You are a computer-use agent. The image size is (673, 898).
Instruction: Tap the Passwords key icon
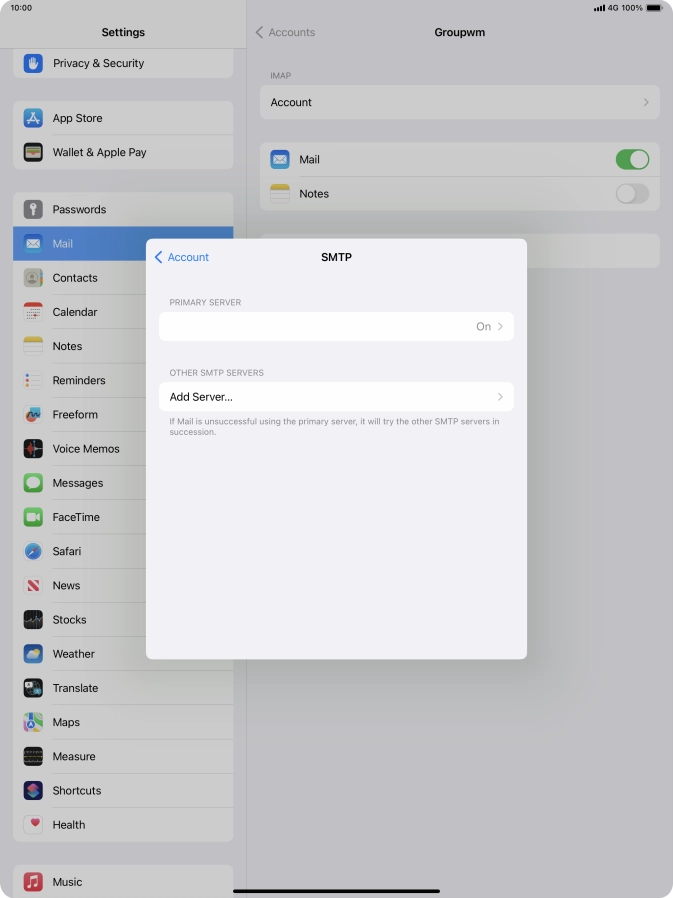pos(33,209)
